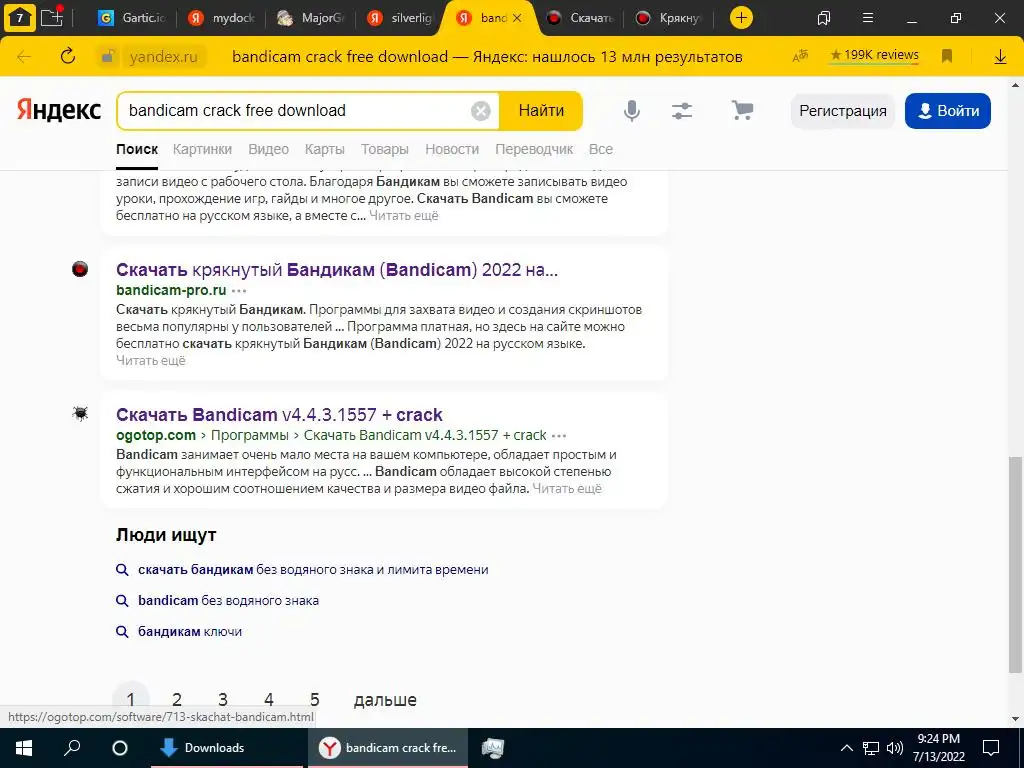Click the page title in the address bar
The image size is (1024, 768).
click(487, 57)
